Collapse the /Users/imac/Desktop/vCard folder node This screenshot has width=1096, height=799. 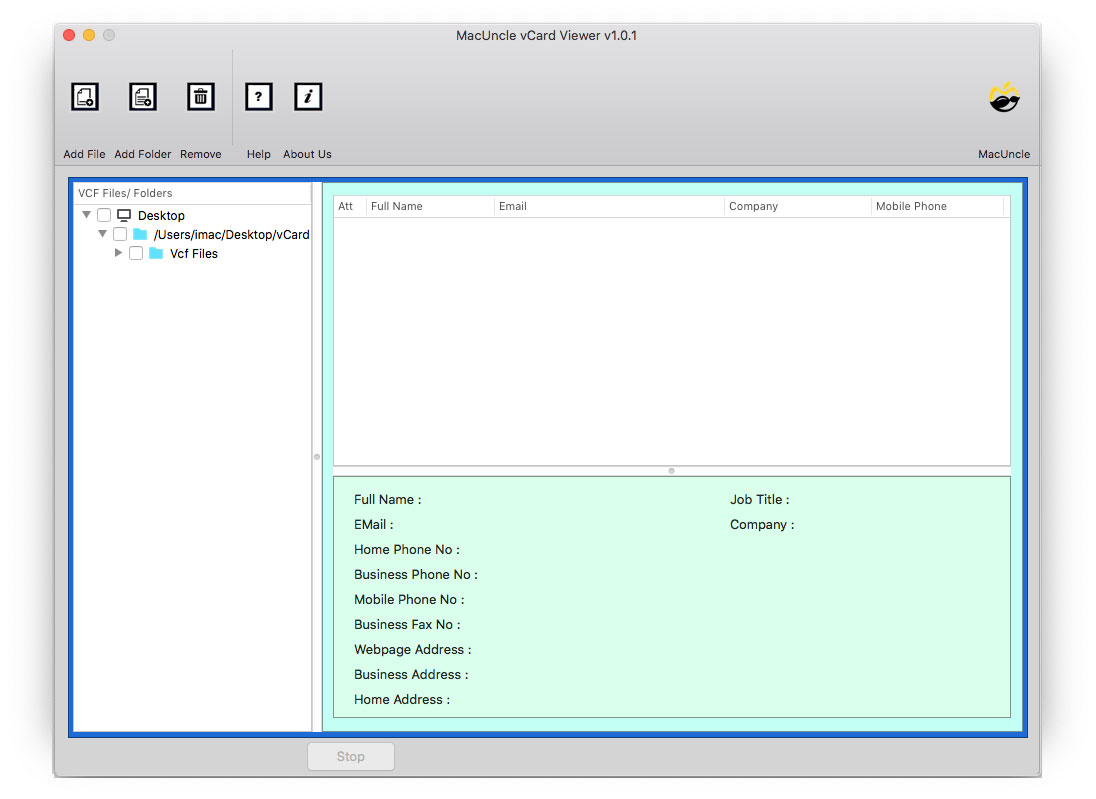click(103, 234)
